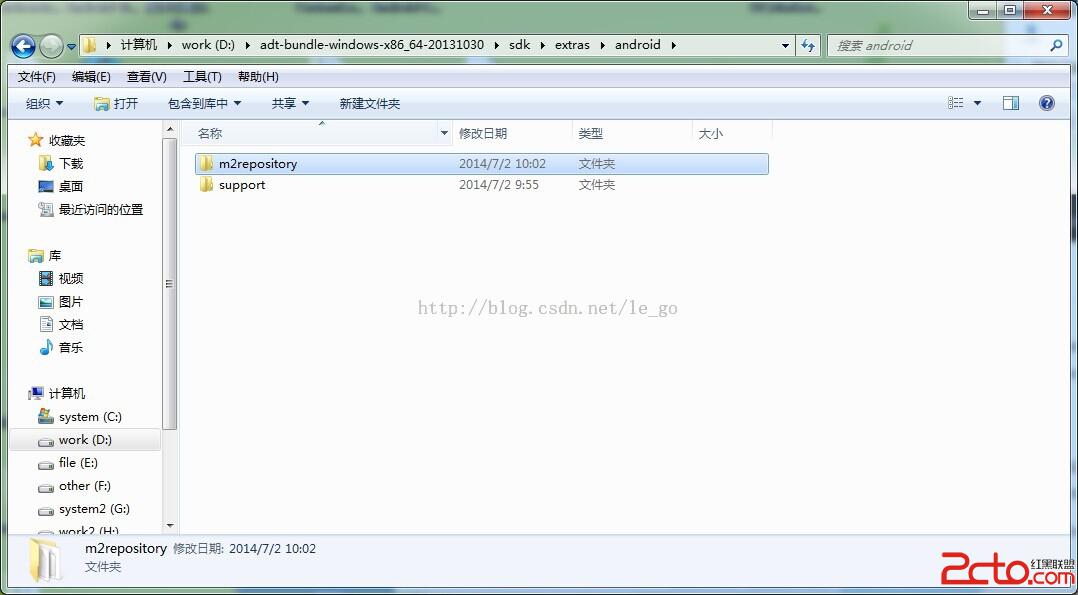Open 桌面 in the favorites list
The image size is (1078, 595).
pos(70,186)
